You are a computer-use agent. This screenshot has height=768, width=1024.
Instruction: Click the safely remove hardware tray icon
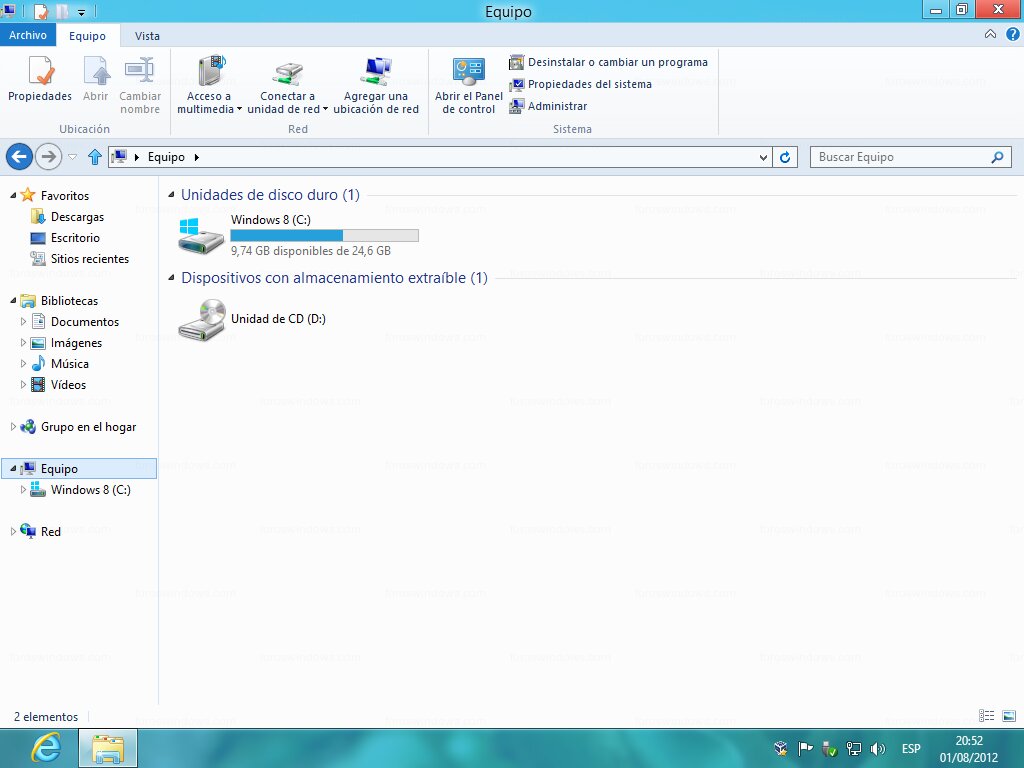click(829, 748)
